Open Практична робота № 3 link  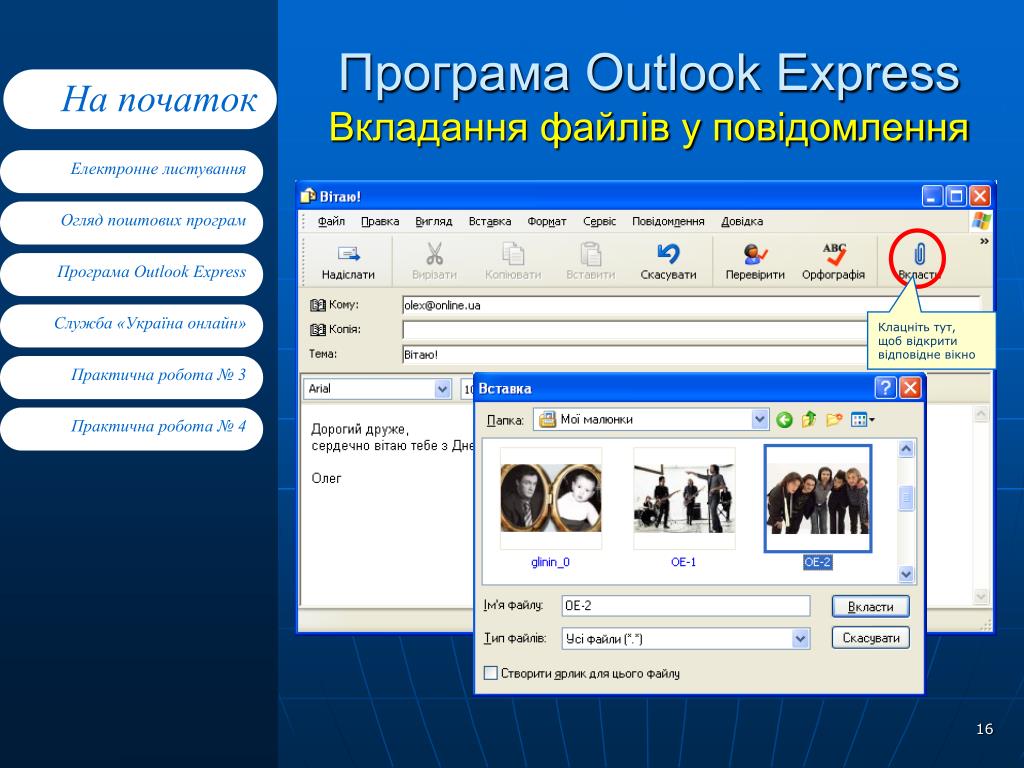132,377
